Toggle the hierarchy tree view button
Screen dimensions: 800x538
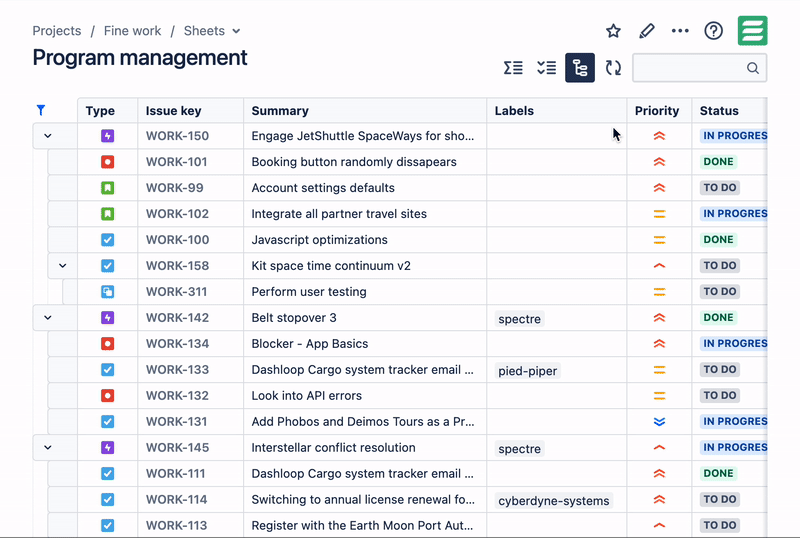point(580,67)
